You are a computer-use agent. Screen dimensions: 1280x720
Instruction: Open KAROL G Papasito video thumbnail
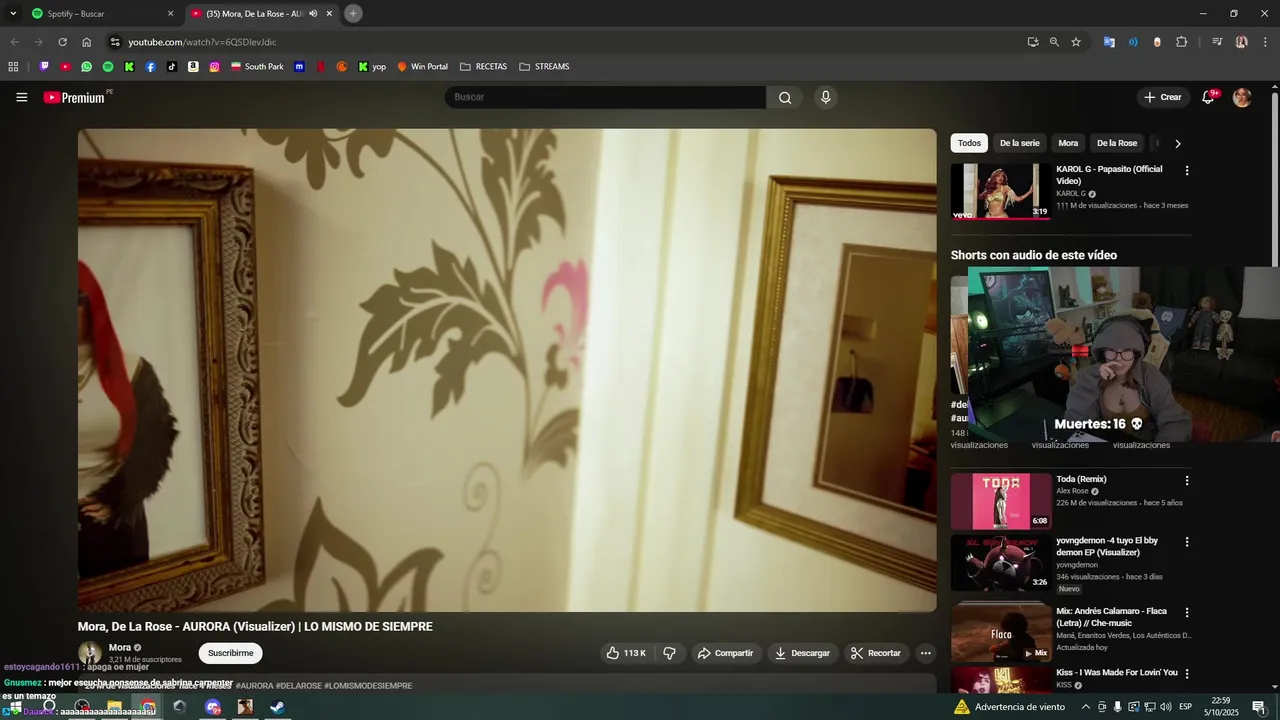1001,191
